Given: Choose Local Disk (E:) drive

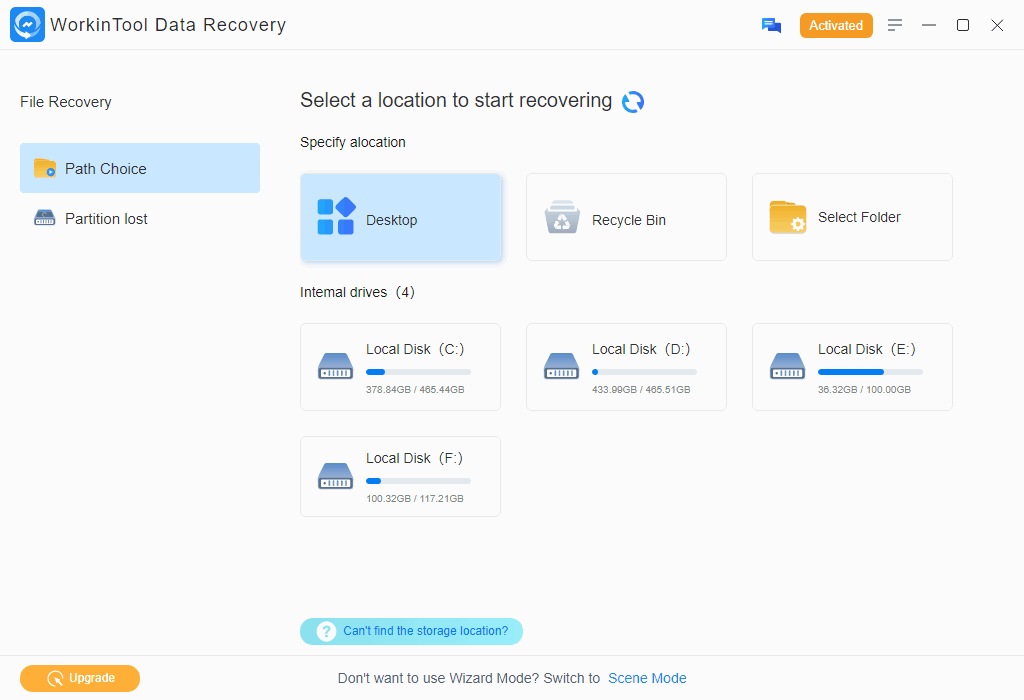Looking at the screenshot, I should (852, 367).
